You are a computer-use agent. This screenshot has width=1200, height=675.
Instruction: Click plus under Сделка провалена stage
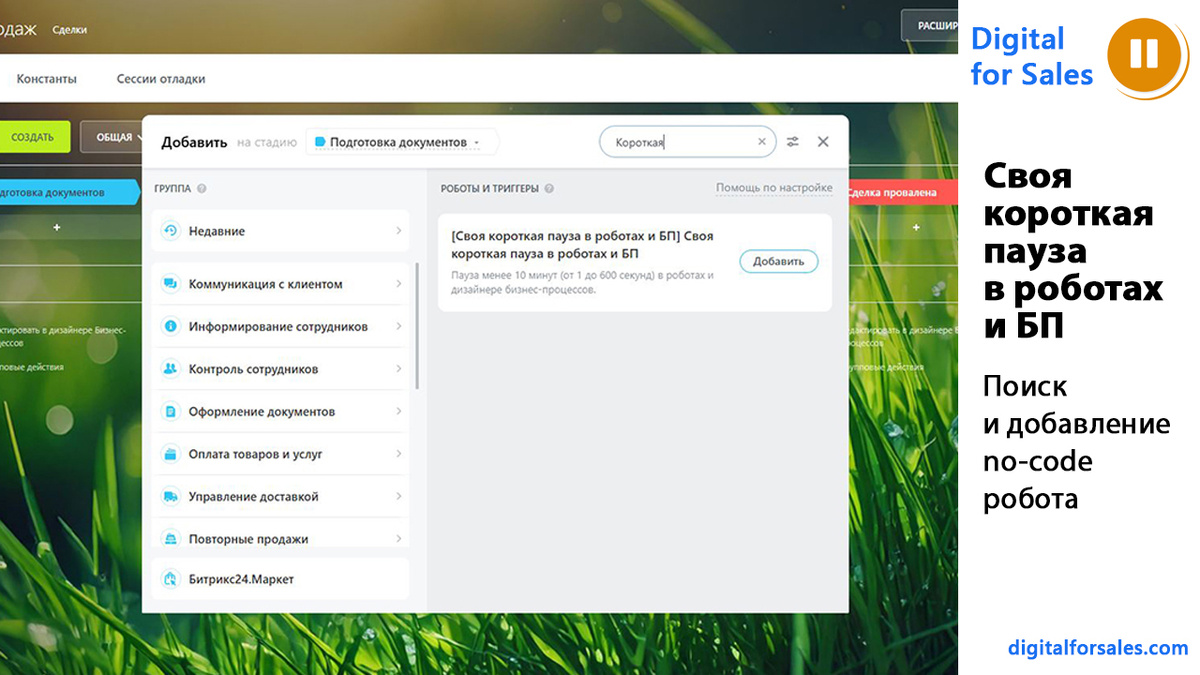[916, 228]
